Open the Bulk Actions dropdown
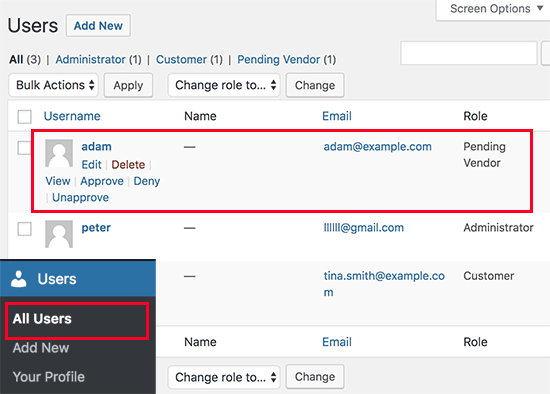This screenshot has width=550, height=394. pyautogui.click(x=54, y=85)
